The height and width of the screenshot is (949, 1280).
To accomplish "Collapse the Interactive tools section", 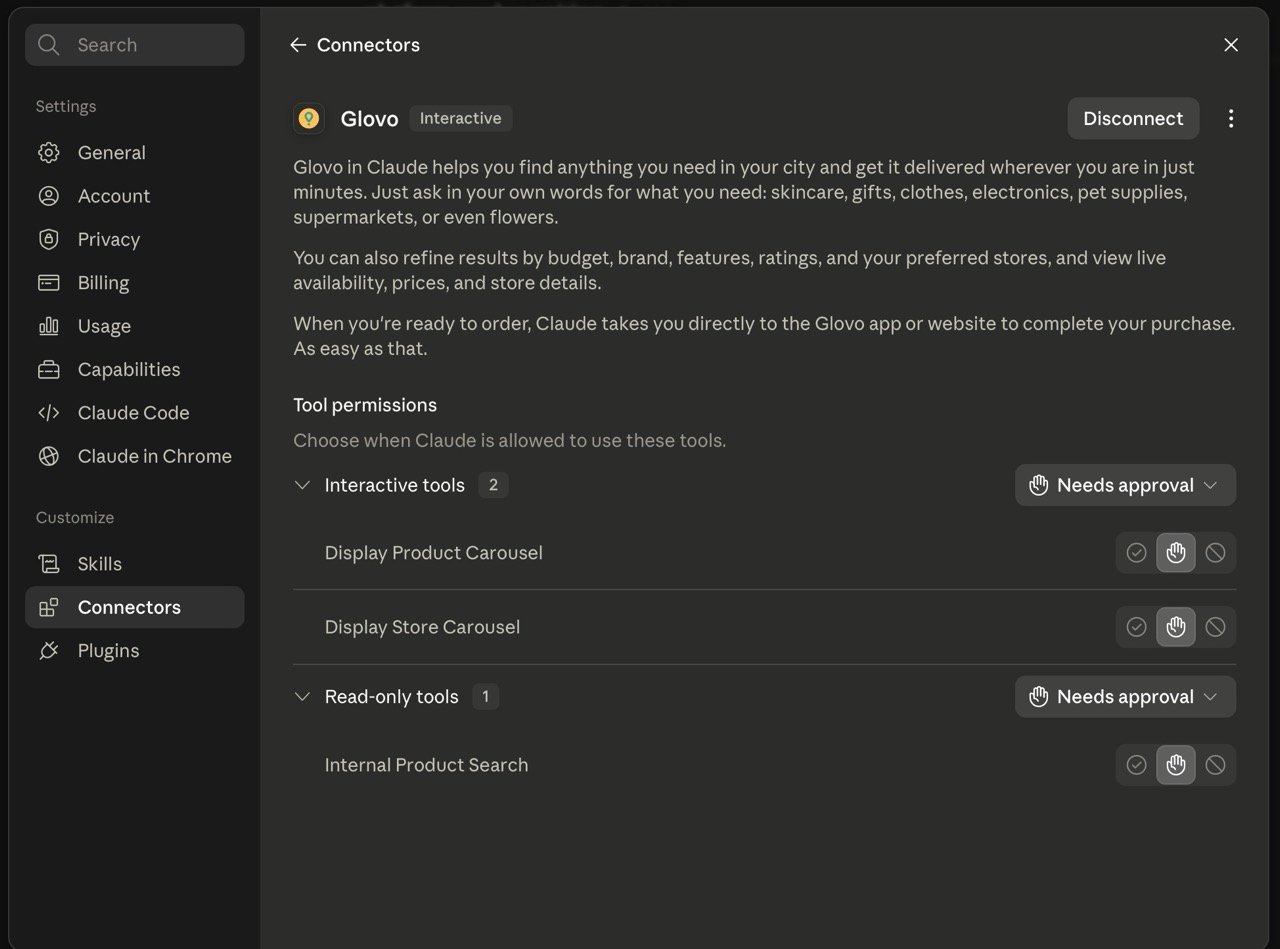I will pyautogui.click(x=302, y=485).
